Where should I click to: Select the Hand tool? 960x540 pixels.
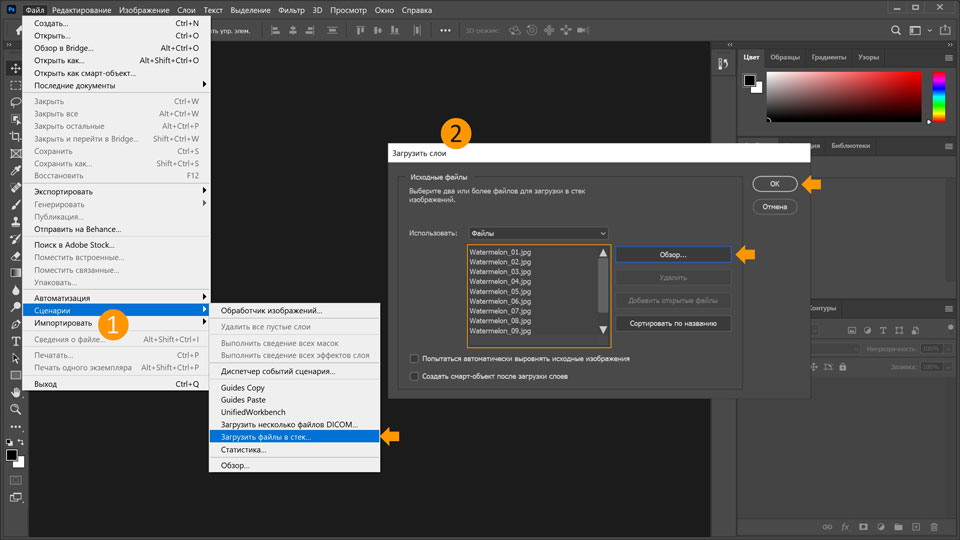tap(15, 392)
